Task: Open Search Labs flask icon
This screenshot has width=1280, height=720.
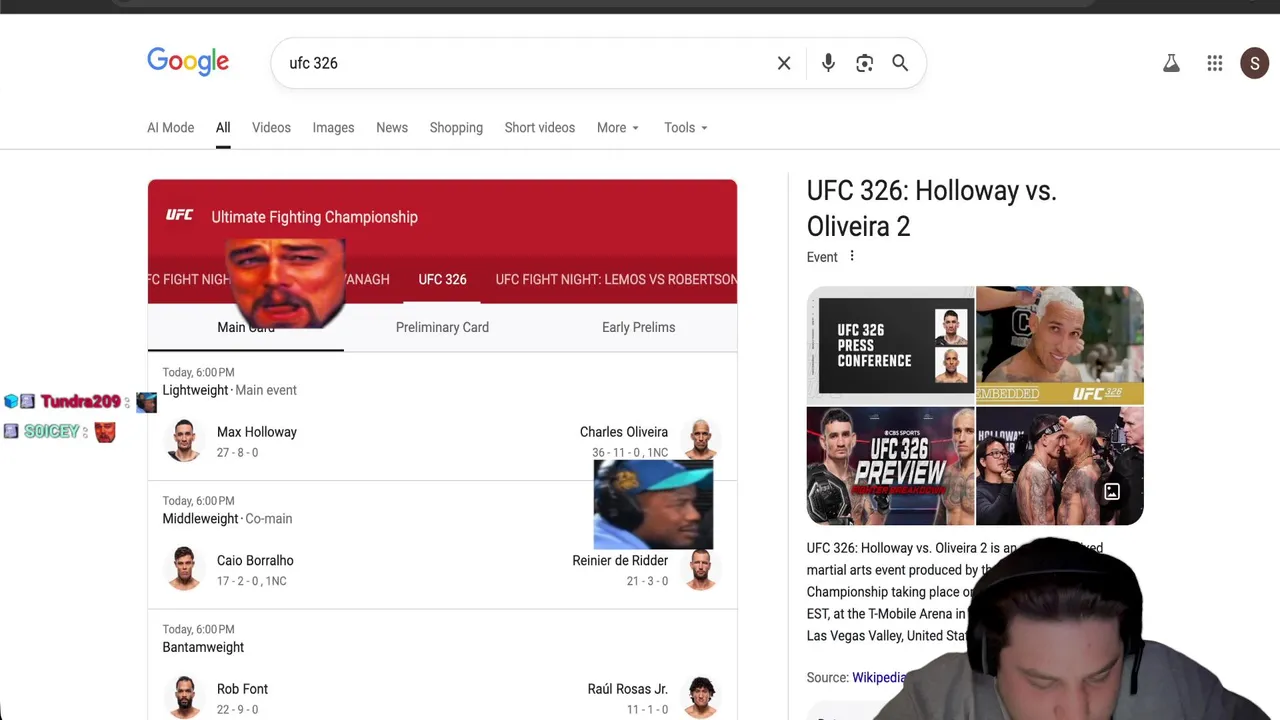Action: pos(1171,63)
